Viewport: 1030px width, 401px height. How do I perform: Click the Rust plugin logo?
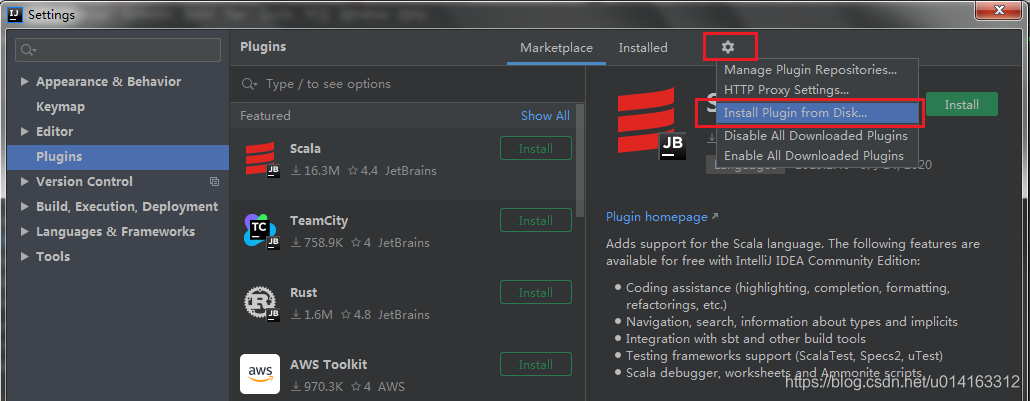point(261,303)
